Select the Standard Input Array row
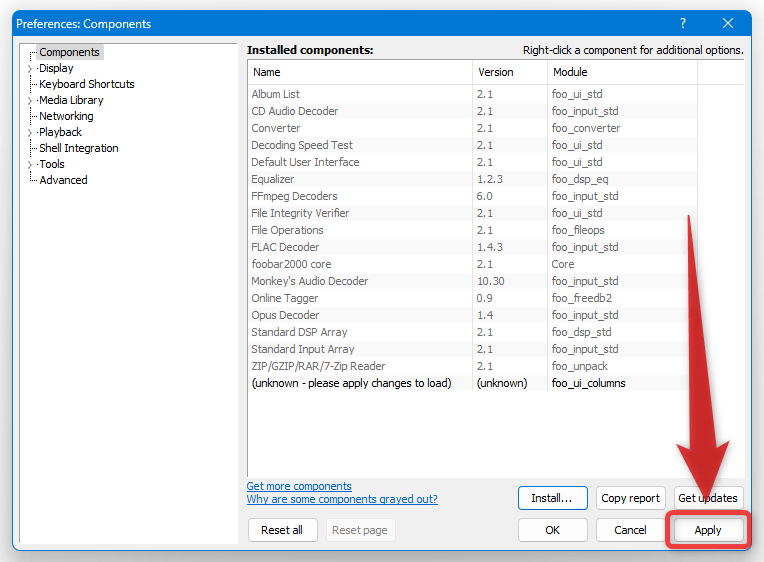 coord(473,349)
